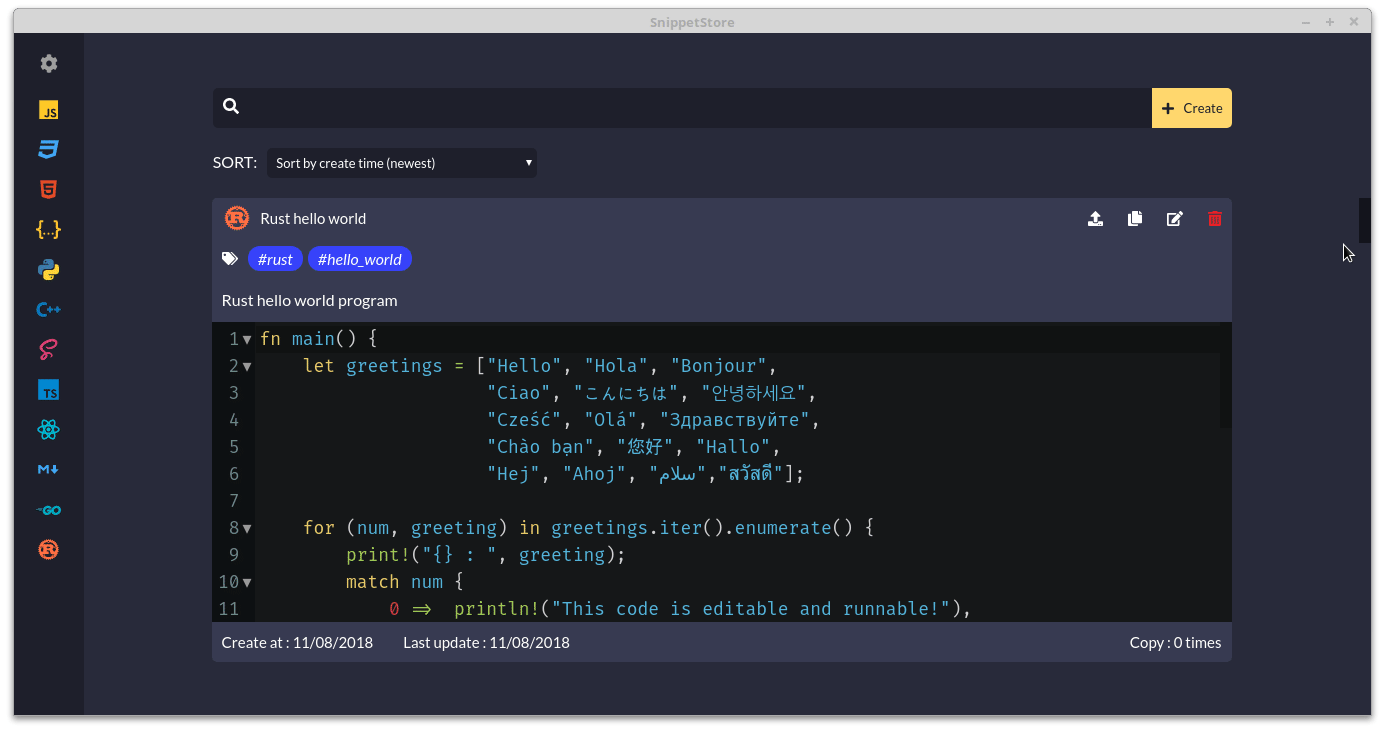This screenshot has height=733, width=1389.
Task: Select the Sass language icon
Action: click(x=49, y=349)
